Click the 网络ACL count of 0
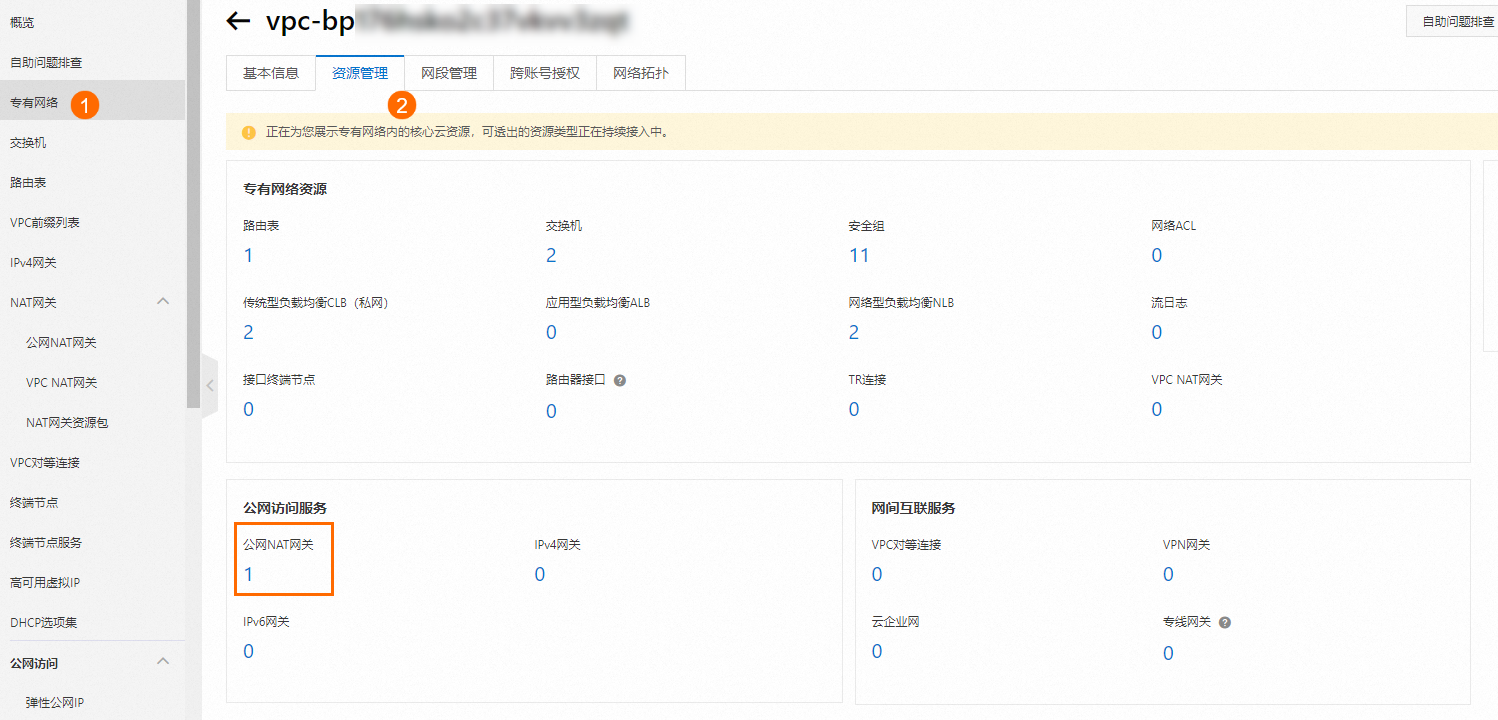 point(1157,255)
